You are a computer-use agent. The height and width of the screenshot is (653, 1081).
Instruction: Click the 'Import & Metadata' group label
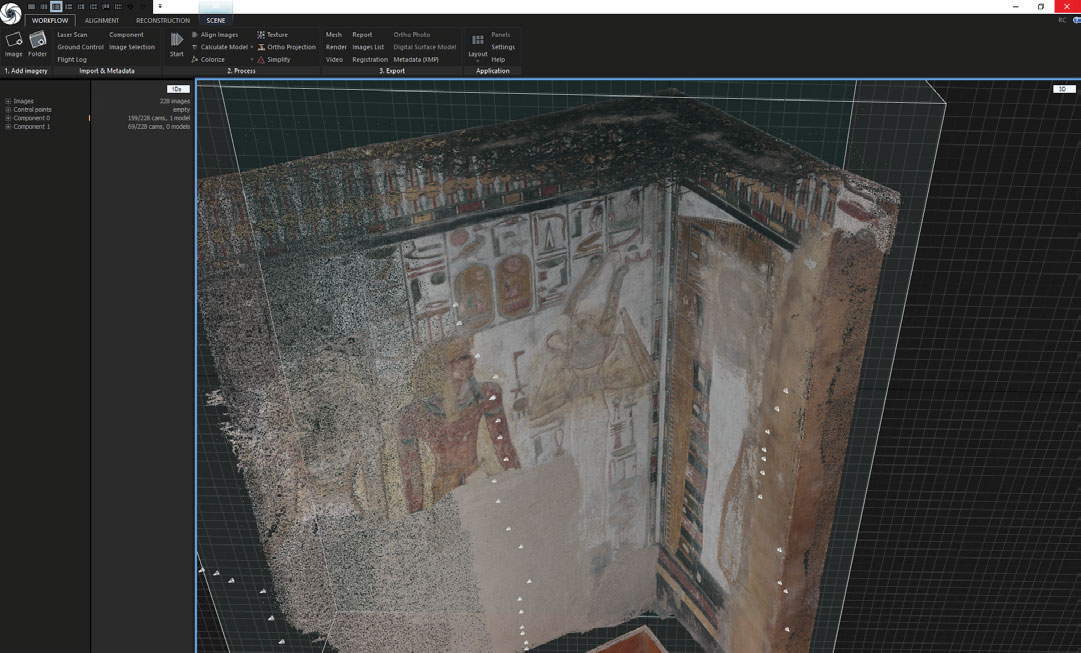pos(107,71)
